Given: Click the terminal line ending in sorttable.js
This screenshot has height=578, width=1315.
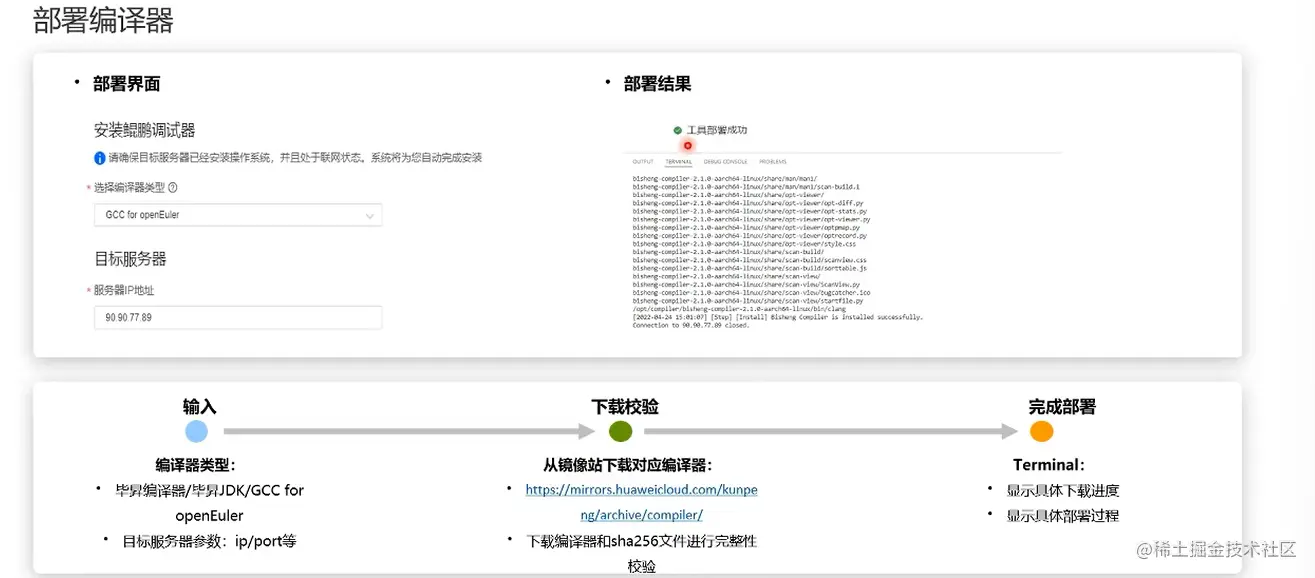Looking at the screenshot, I should (x=750, y=268).
